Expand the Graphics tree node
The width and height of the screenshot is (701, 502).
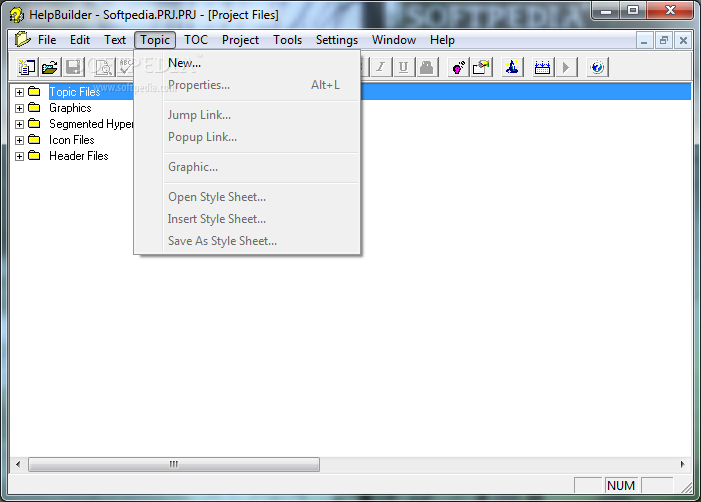[x=19, y=108]
